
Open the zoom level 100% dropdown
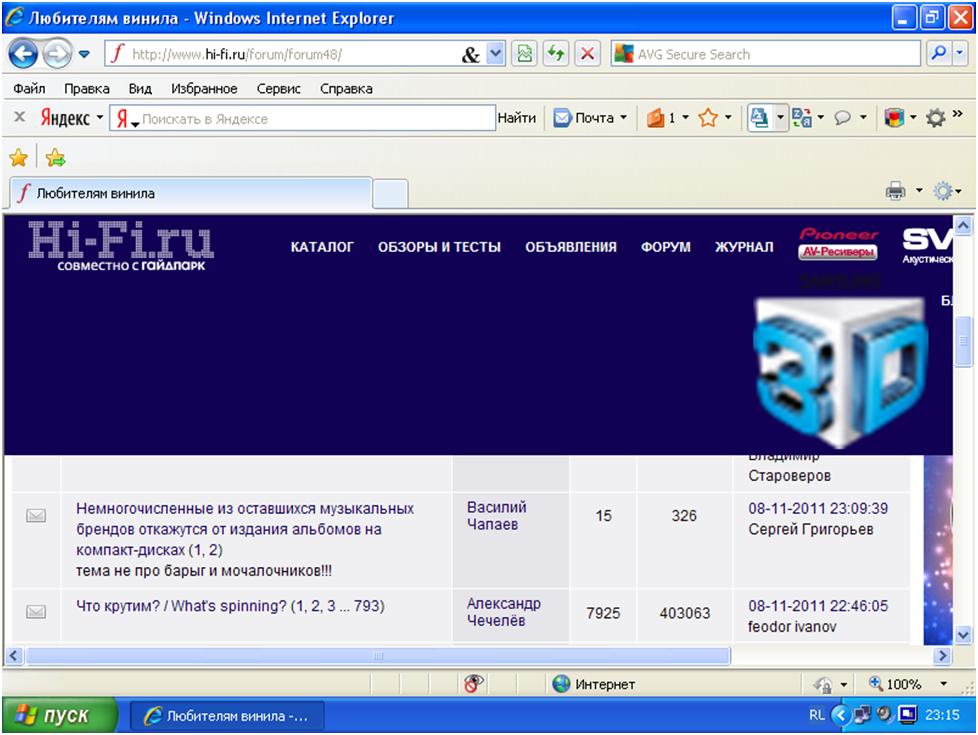coord(943,684)
